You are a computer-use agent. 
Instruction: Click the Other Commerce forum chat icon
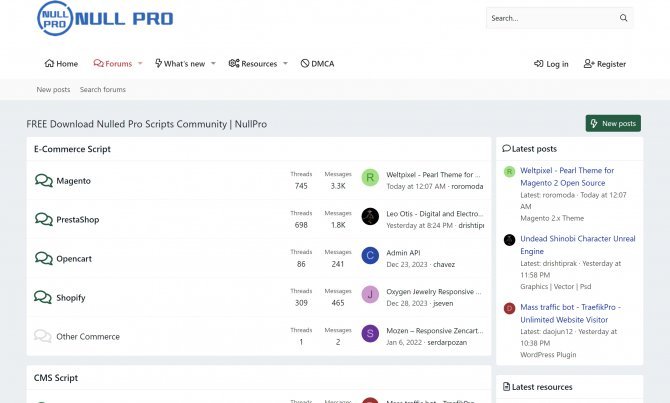[44, 336]
